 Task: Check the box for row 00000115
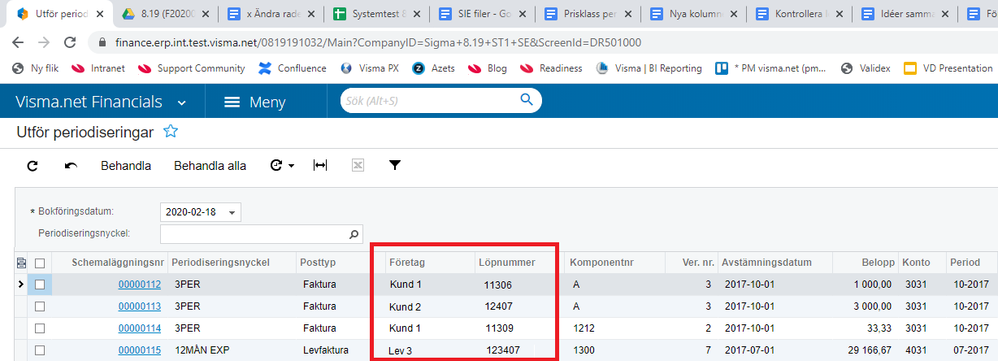click(39, 350)
